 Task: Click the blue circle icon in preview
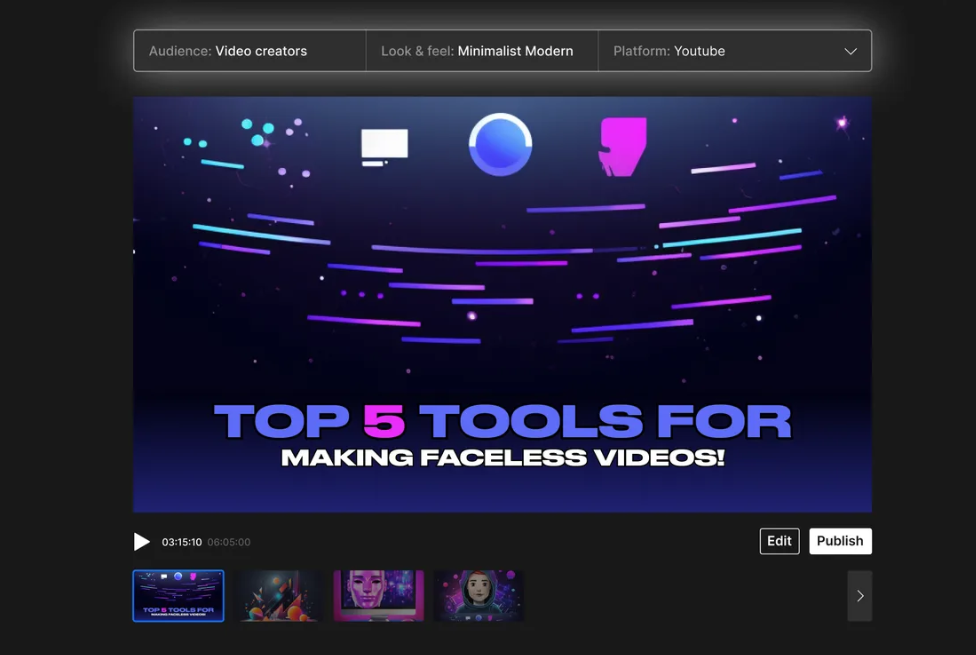pos(500,146)
